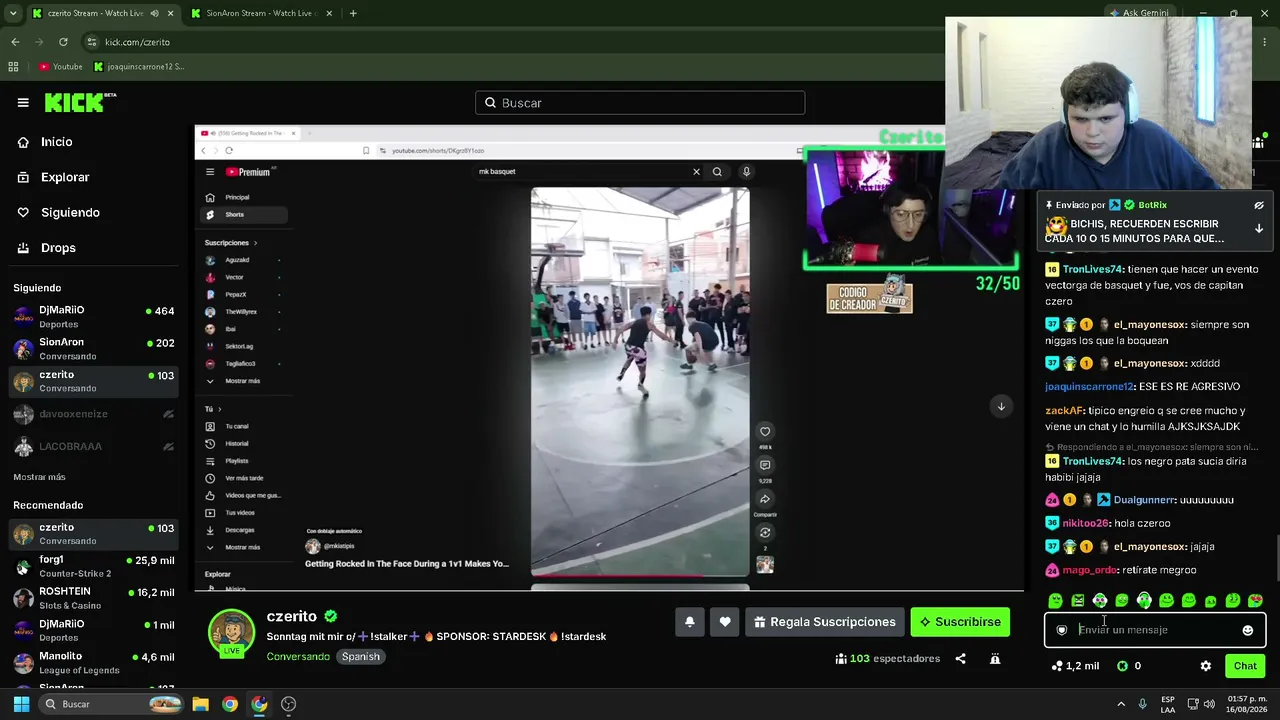Open File Explorer from the taskbar
1280x720 pixels.
click(200, 704)
